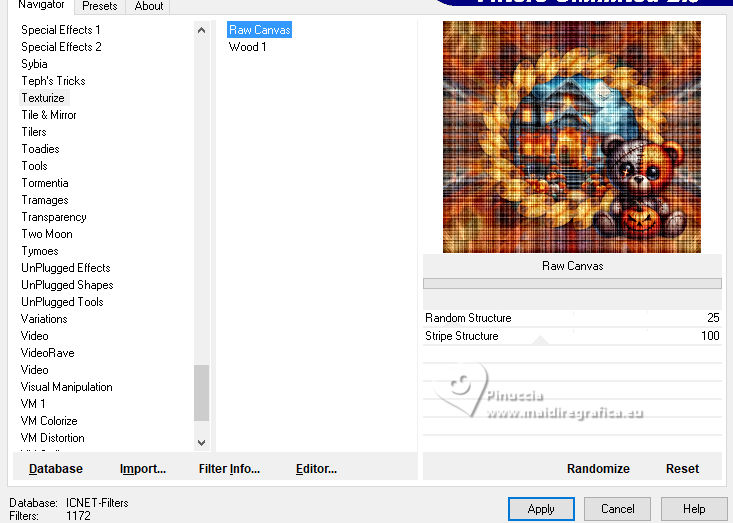This screenshot has height=523, width=733.
Task: Select UnPlugged Tools category
Action: [62, 302]
